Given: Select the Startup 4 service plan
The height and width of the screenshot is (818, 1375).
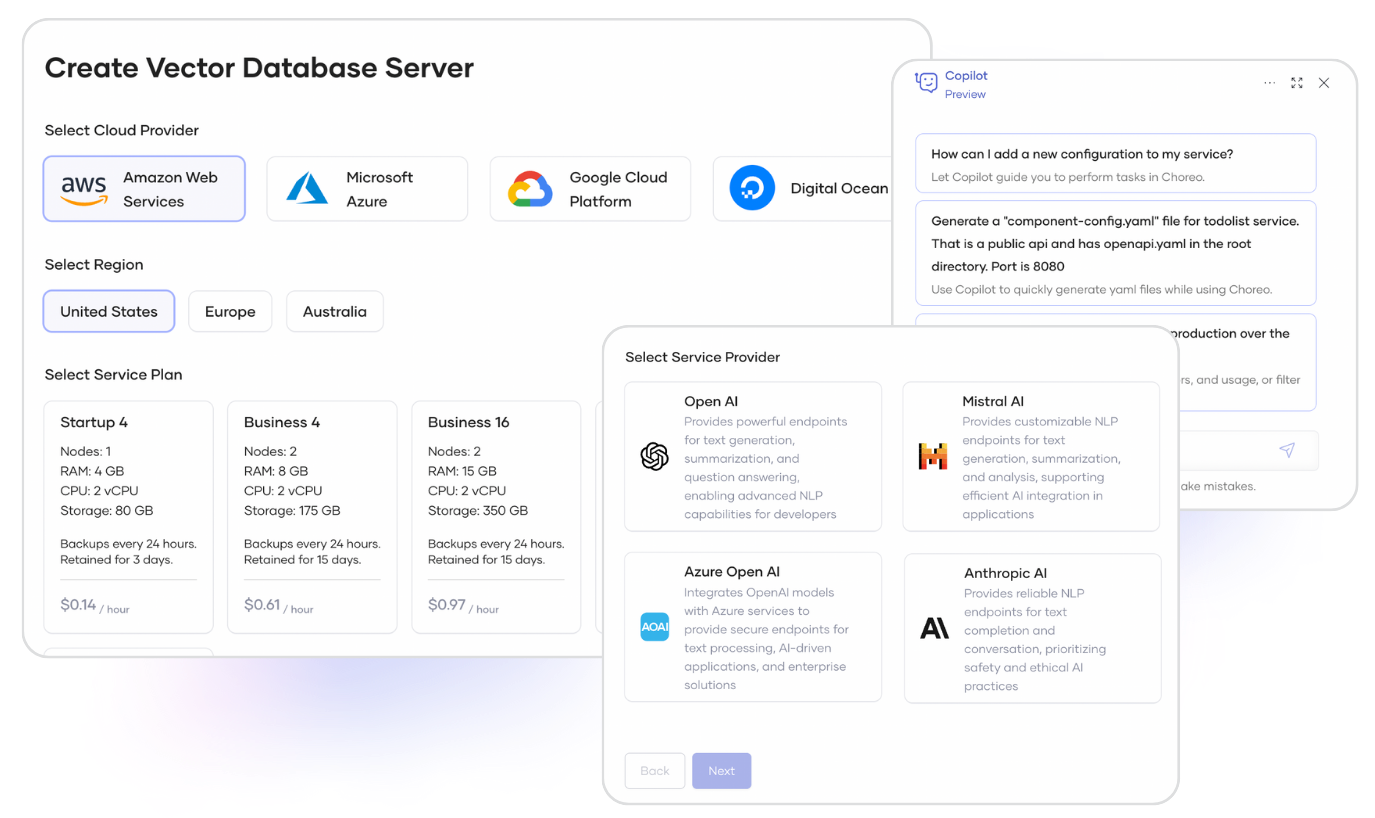Looking at the screenshot, I should [x=129, y=517].
